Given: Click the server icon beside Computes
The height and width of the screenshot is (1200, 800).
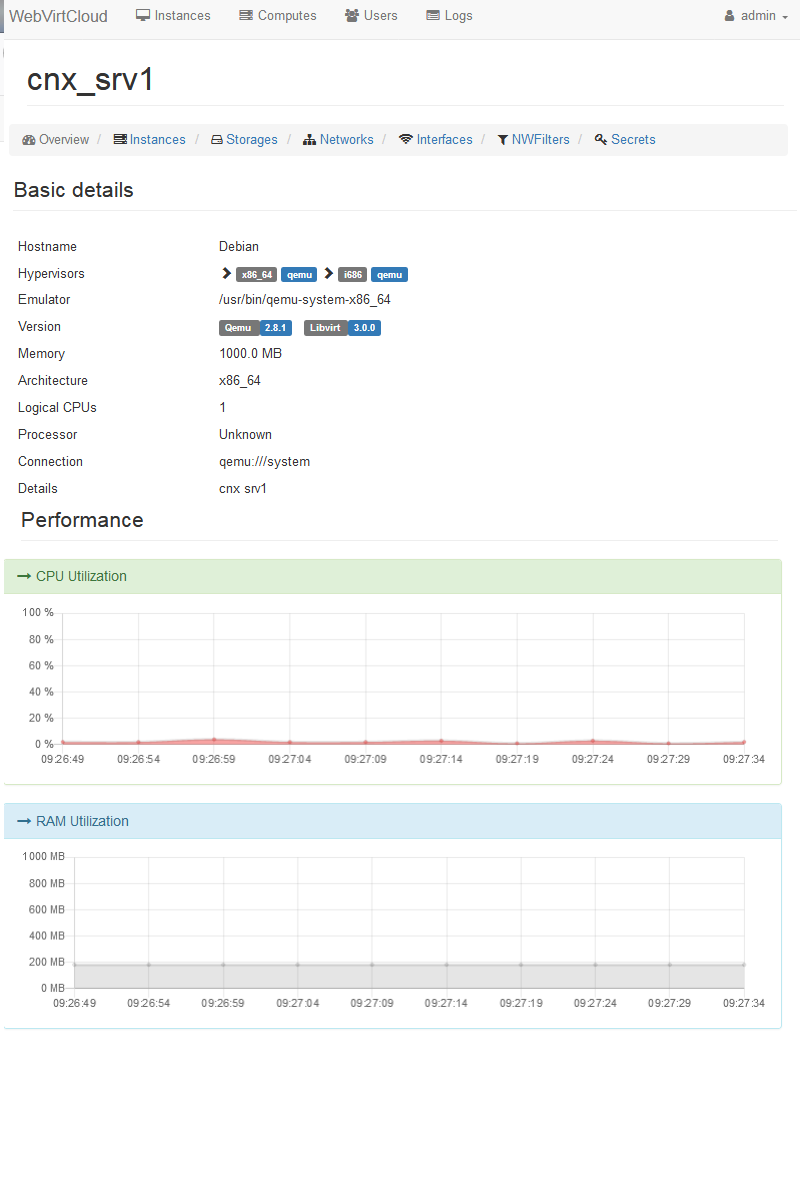Looking at the screenshot, I should [246, 16].
